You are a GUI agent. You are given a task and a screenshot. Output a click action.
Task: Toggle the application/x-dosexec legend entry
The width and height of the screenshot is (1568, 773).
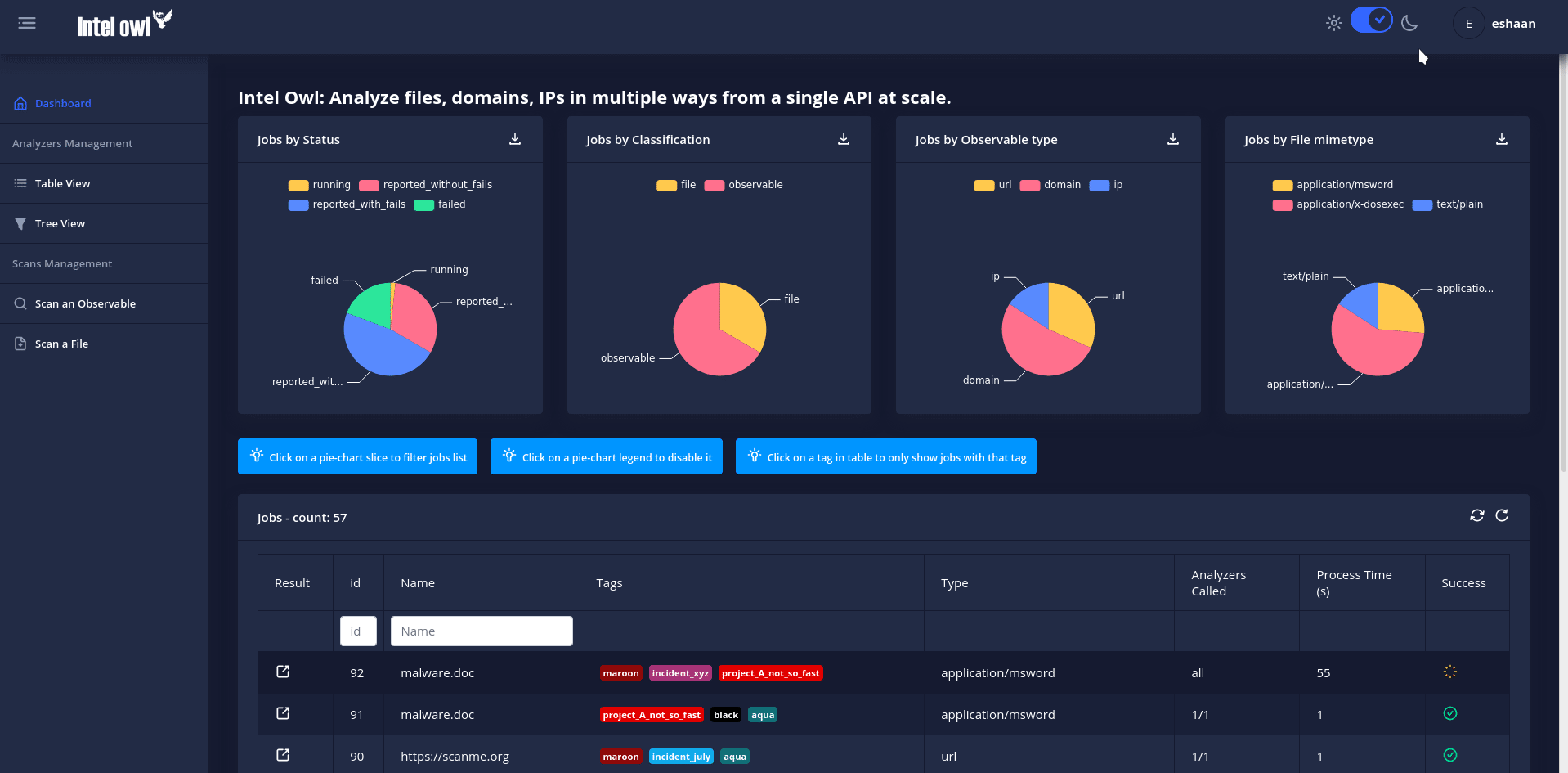click(1338, 204)
